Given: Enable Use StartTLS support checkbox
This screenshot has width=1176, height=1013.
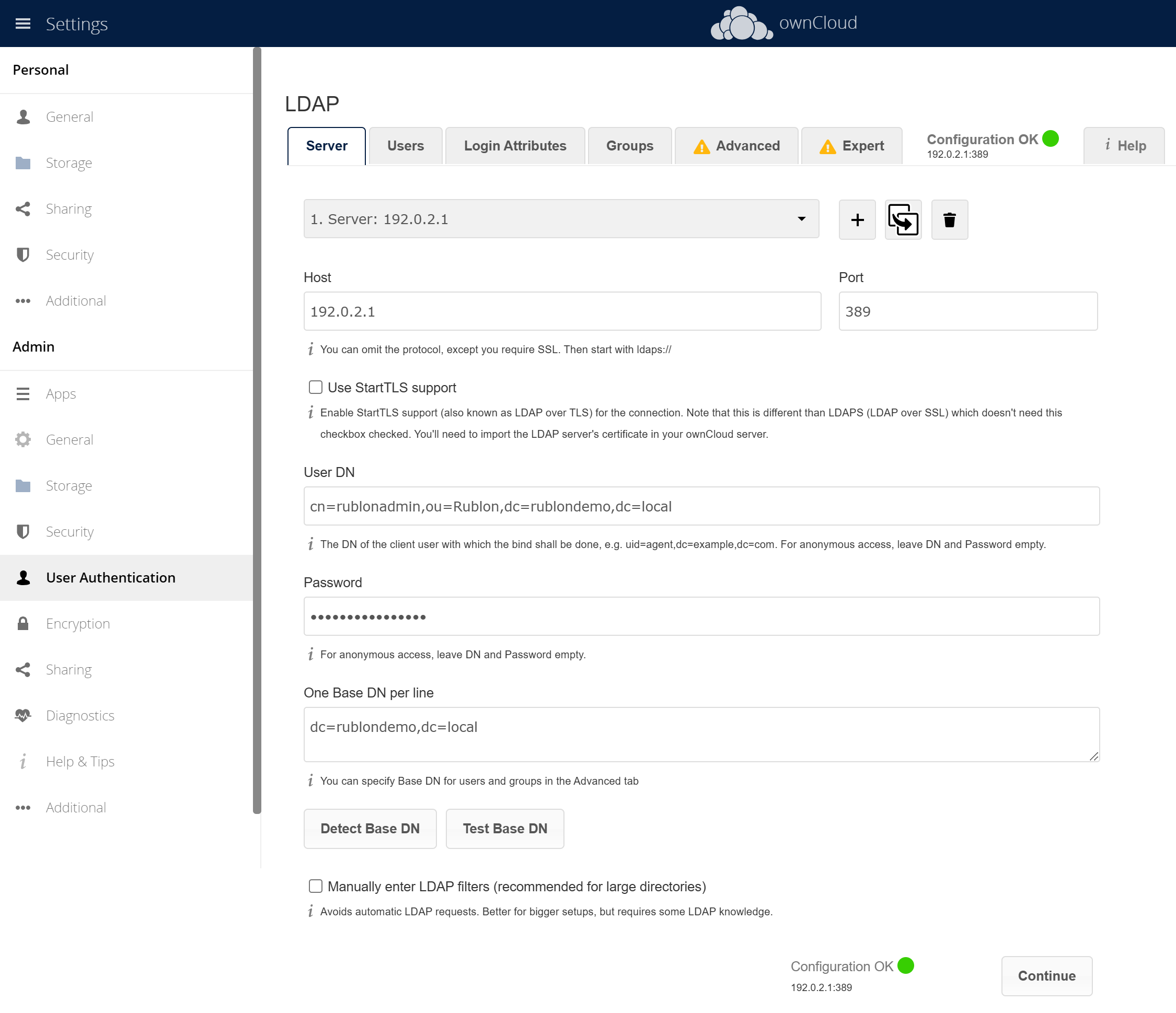Looking at the screenshot, I should pos(316,388).
